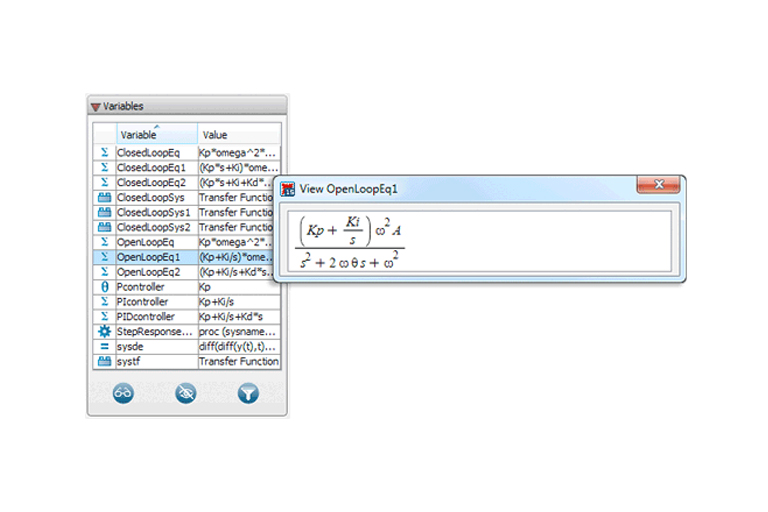Collapse the Variables panel triangle

click(95, 106)
